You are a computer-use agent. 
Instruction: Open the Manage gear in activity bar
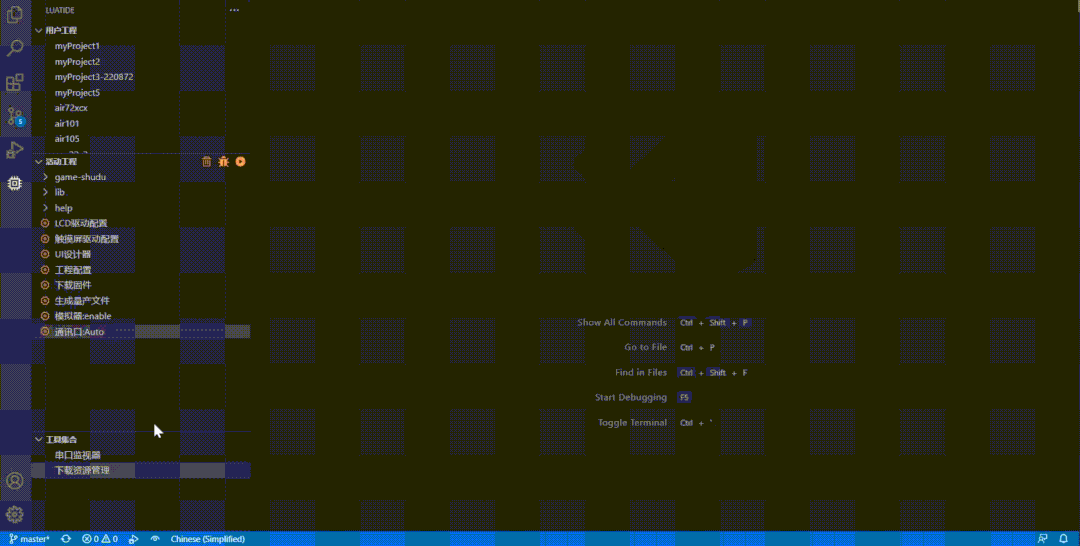click(14, 514)
